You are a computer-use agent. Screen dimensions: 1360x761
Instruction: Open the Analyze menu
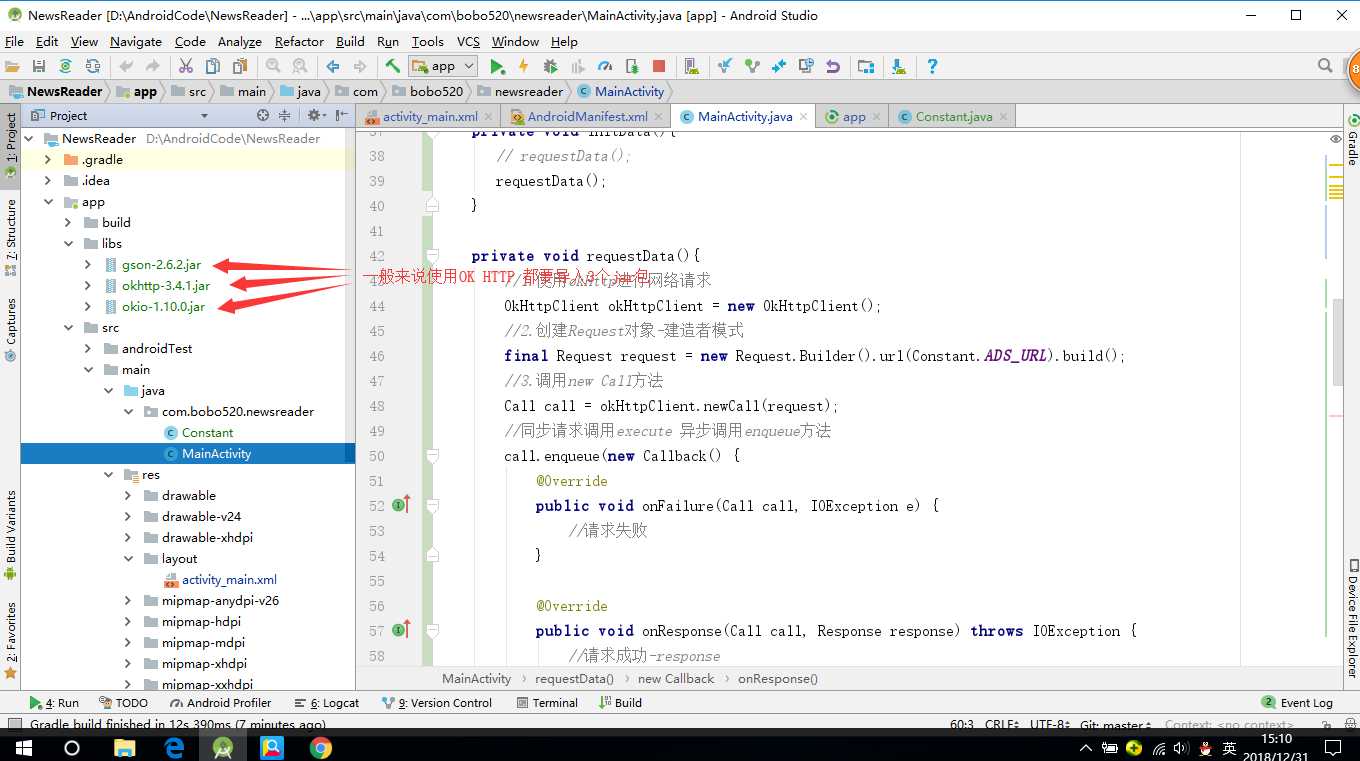click(239, 41)
